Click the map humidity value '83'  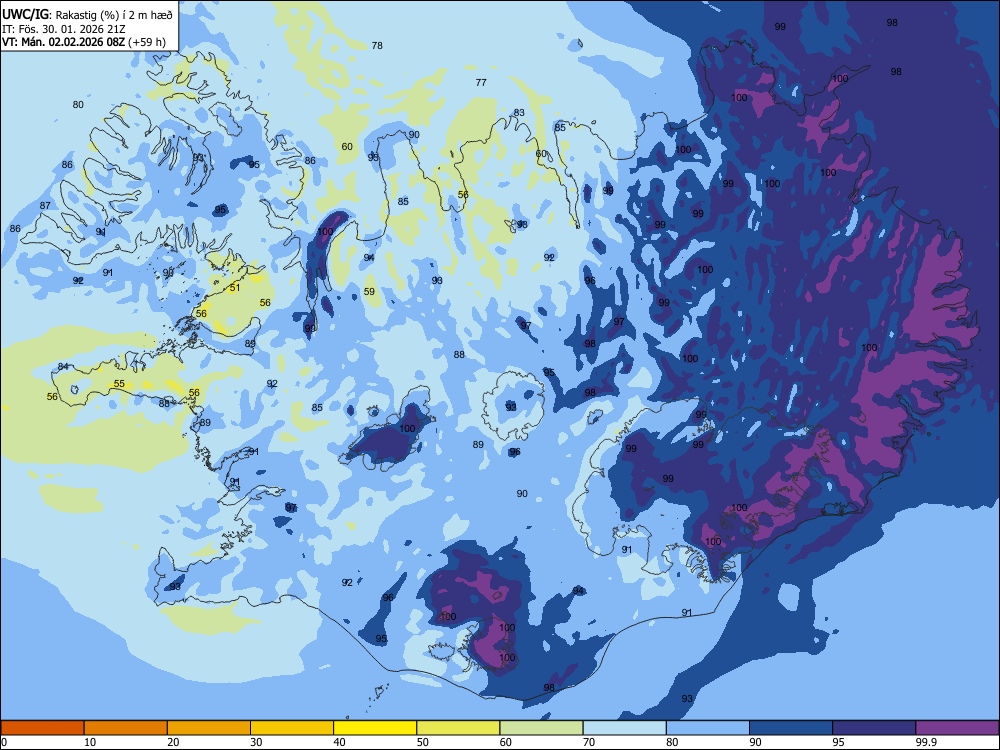519,112
